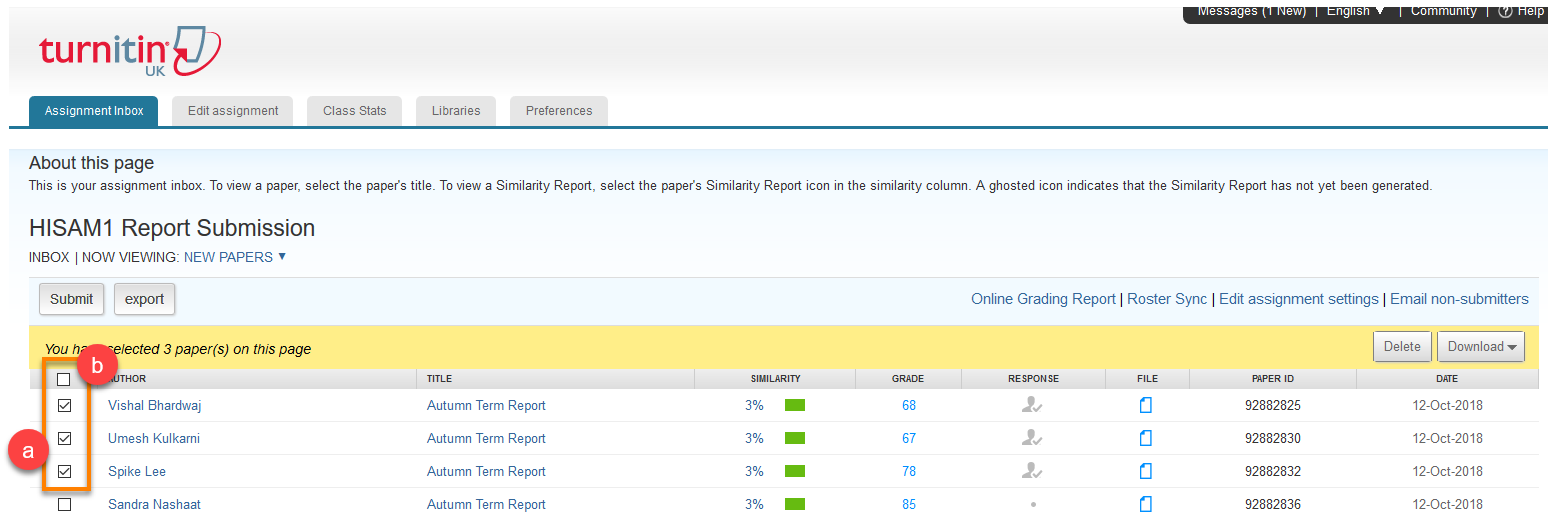Click green similarity bar for Vishal Bhardwaj
Image resolution: width=1548 pixels, height=519 pixels.
point(795,405)
